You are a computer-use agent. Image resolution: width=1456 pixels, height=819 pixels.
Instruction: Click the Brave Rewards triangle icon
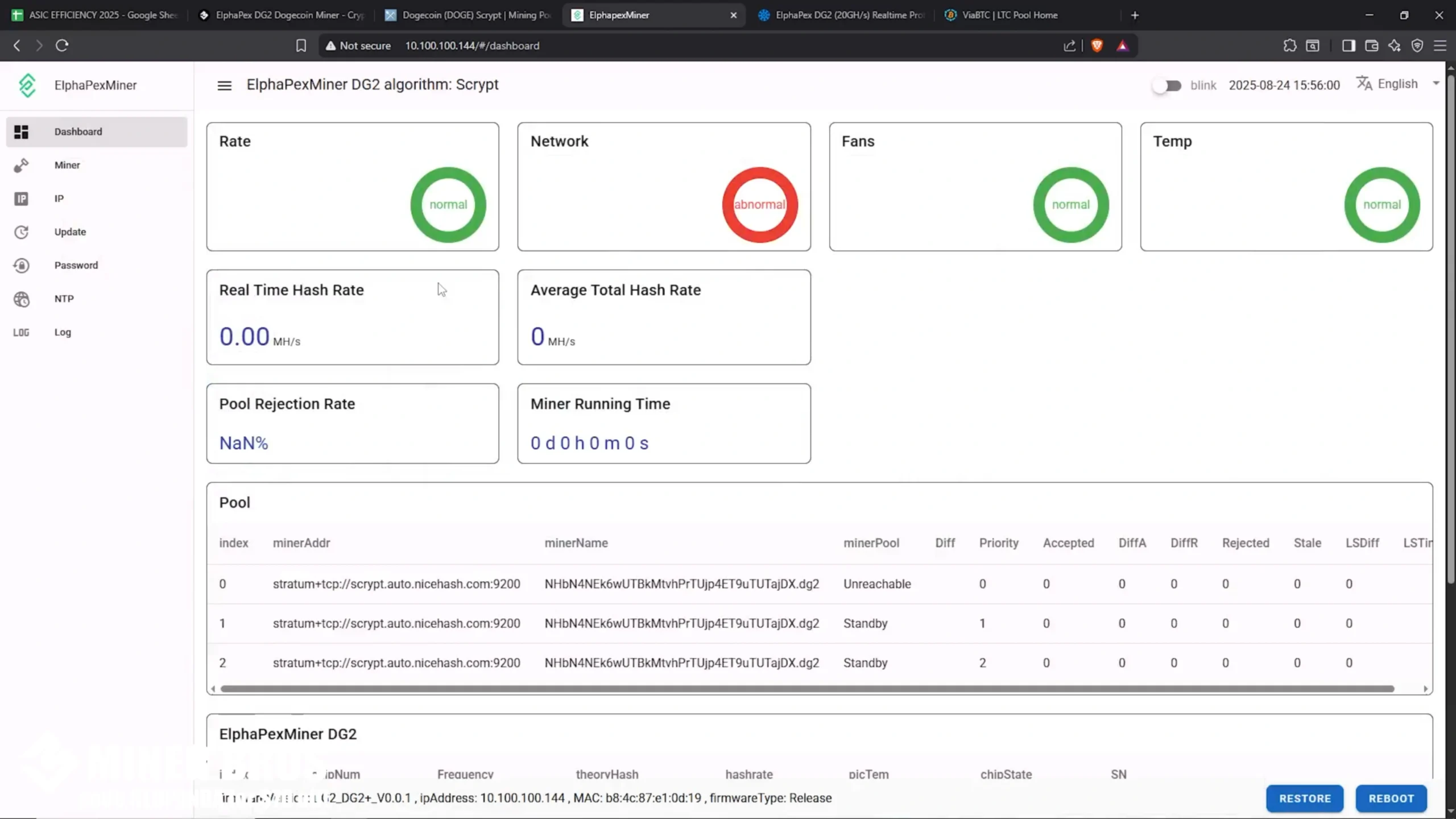point(1122,45)
